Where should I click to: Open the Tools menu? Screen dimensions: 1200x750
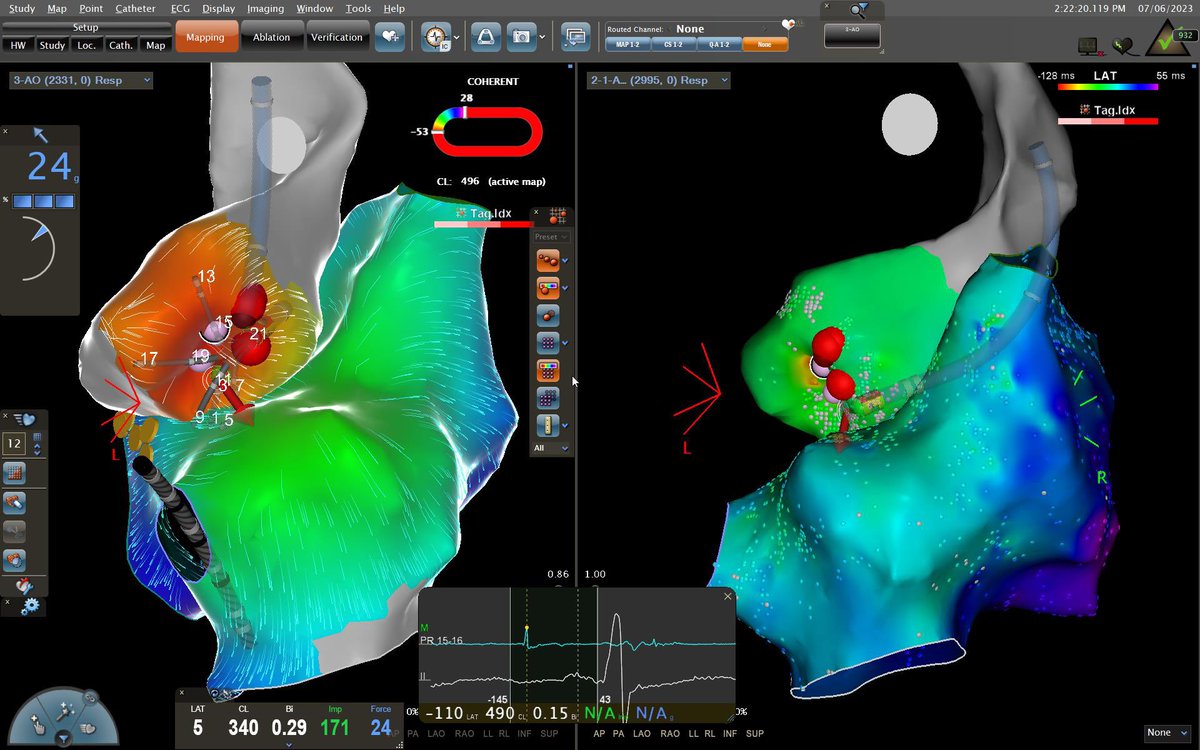point(358,8)
